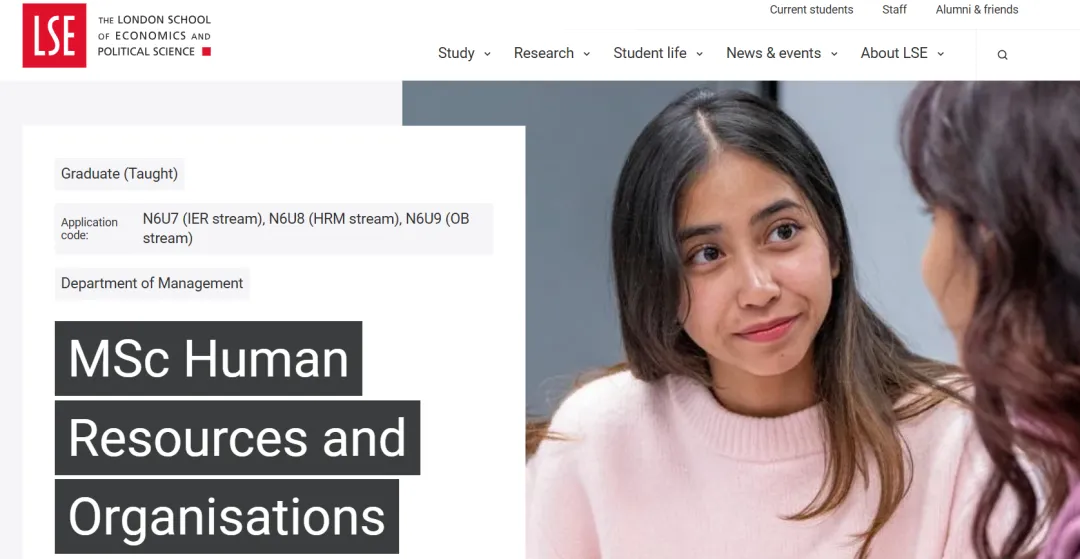Select the Department of Management tag
The image size is (1080, 559).
click(152, 283)
